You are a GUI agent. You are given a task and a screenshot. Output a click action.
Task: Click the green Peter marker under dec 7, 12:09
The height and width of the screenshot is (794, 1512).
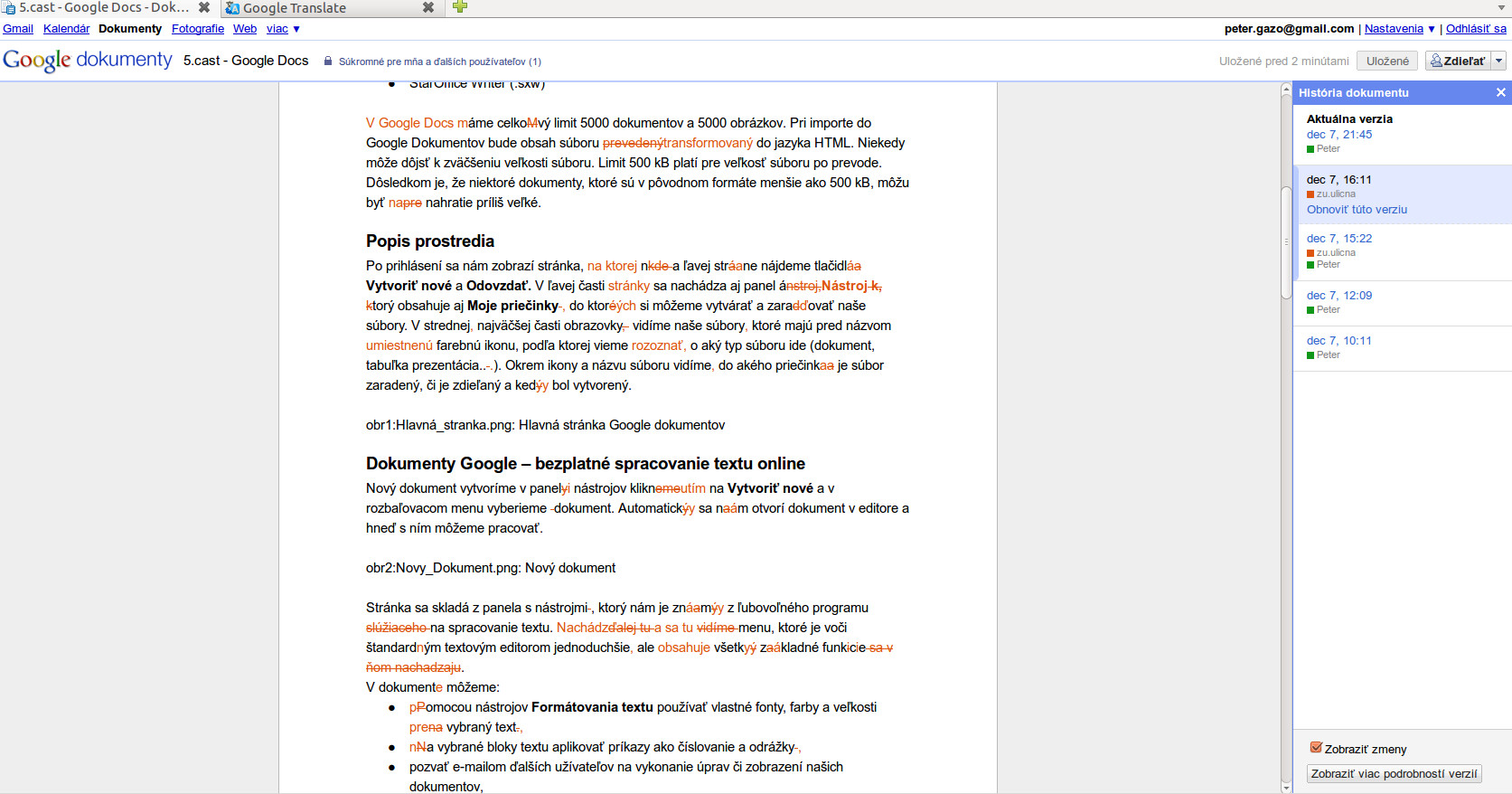[x=1310, y=310]
